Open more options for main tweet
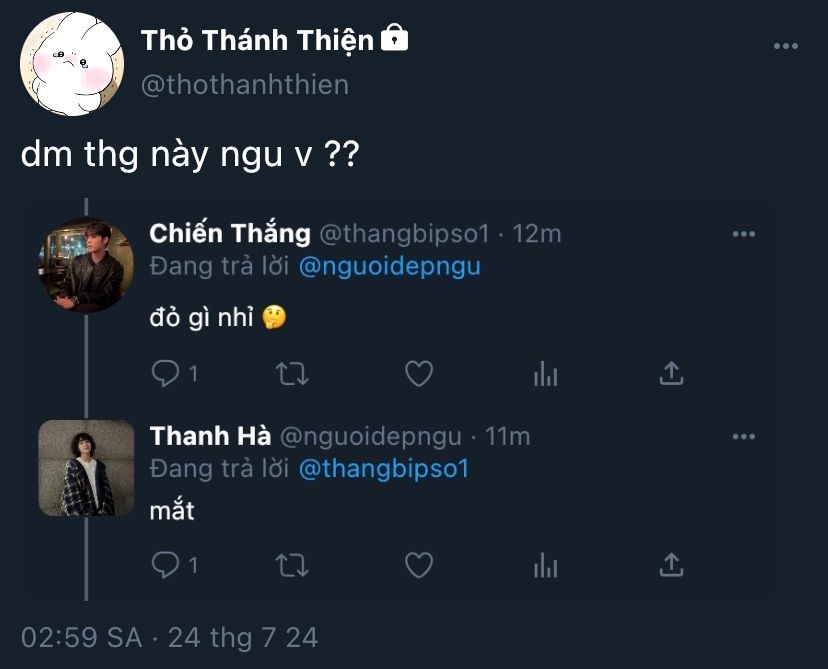This screenshot has width=828, height=669. [786, 46]
